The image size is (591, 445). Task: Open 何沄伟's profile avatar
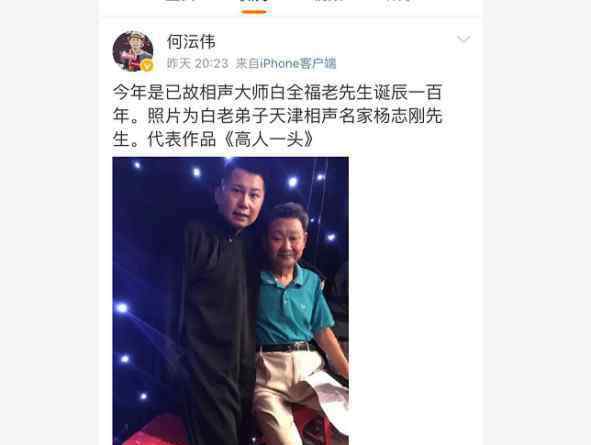coord(133,51)
